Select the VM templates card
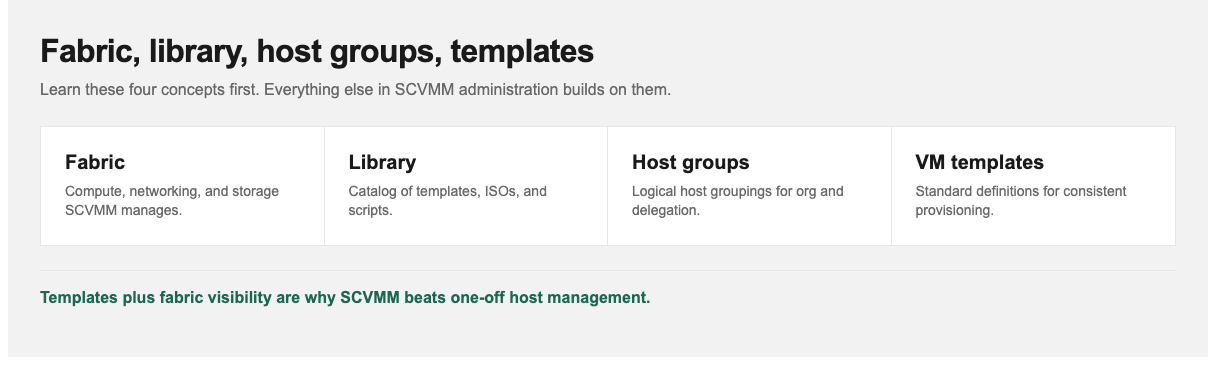Image resolution: width=1216 pixels, height=365 pixels. (x=1033, y=186)
